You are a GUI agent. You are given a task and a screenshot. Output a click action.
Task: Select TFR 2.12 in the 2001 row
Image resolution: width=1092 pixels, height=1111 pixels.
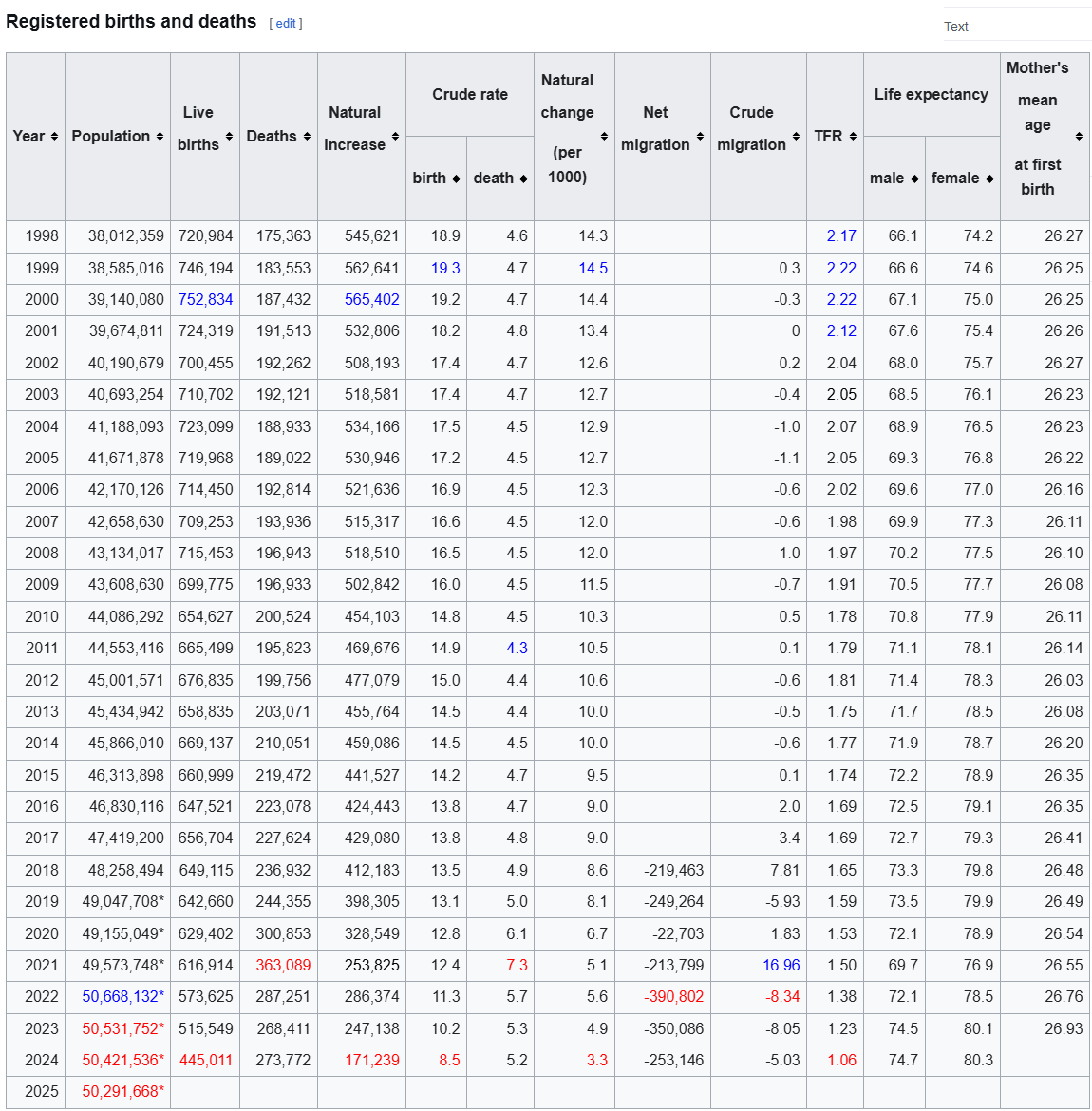tap(841, 330)
